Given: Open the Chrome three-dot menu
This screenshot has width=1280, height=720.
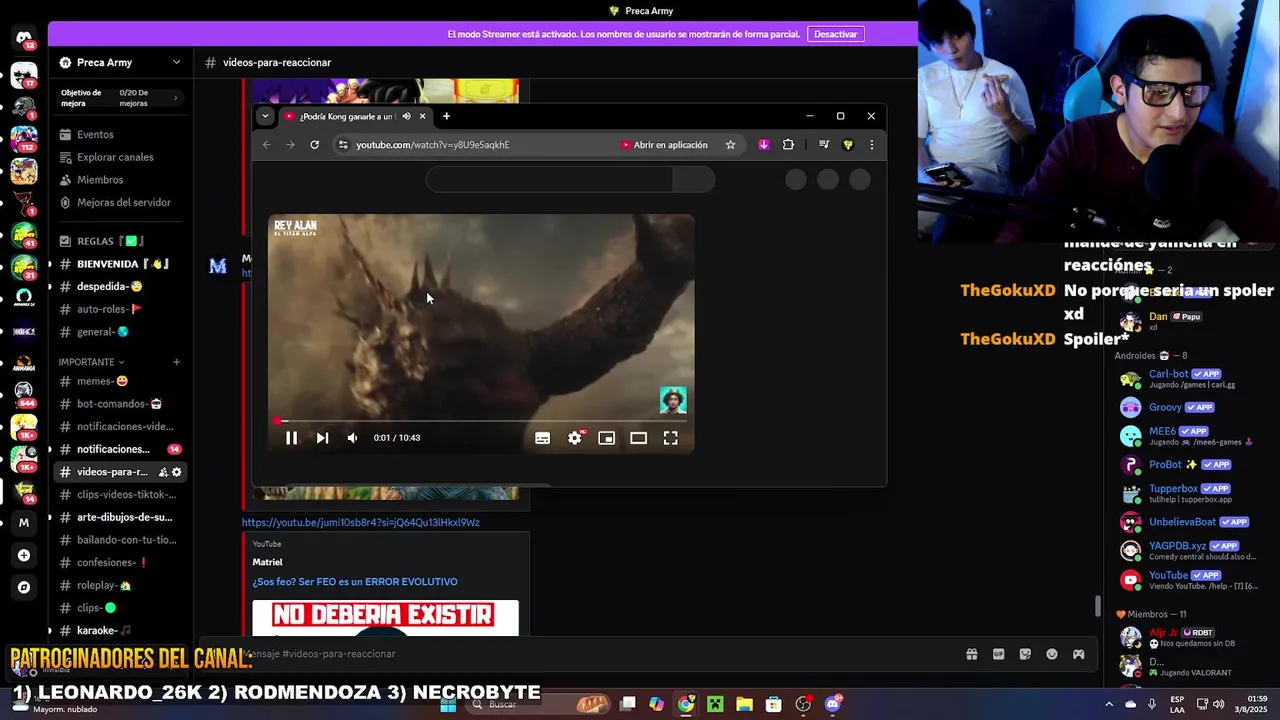Looking at the screenshot, I should [871, 145].
